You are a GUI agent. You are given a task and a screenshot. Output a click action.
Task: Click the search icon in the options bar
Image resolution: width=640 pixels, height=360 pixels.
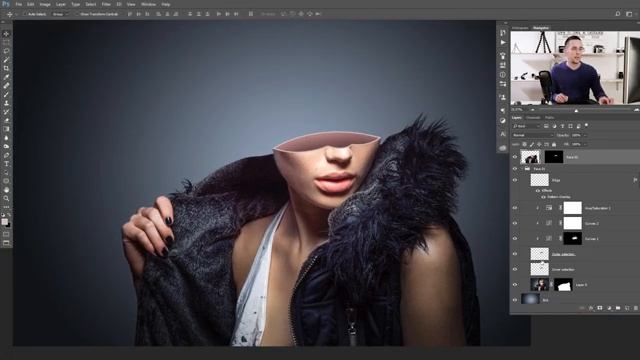coord(618,14)
